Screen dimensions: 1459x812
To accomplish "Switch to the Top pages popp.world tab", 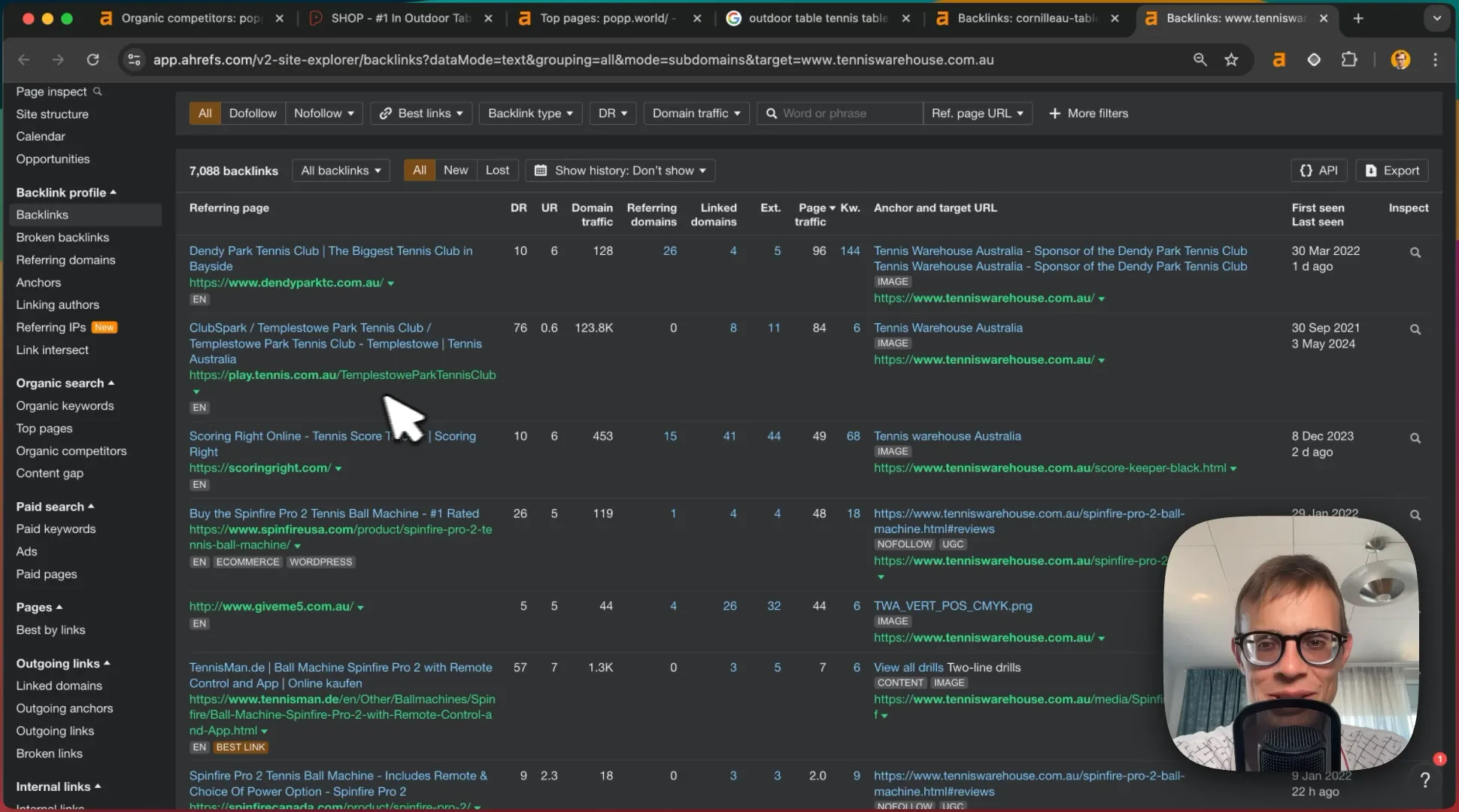I will click(609, 18).
